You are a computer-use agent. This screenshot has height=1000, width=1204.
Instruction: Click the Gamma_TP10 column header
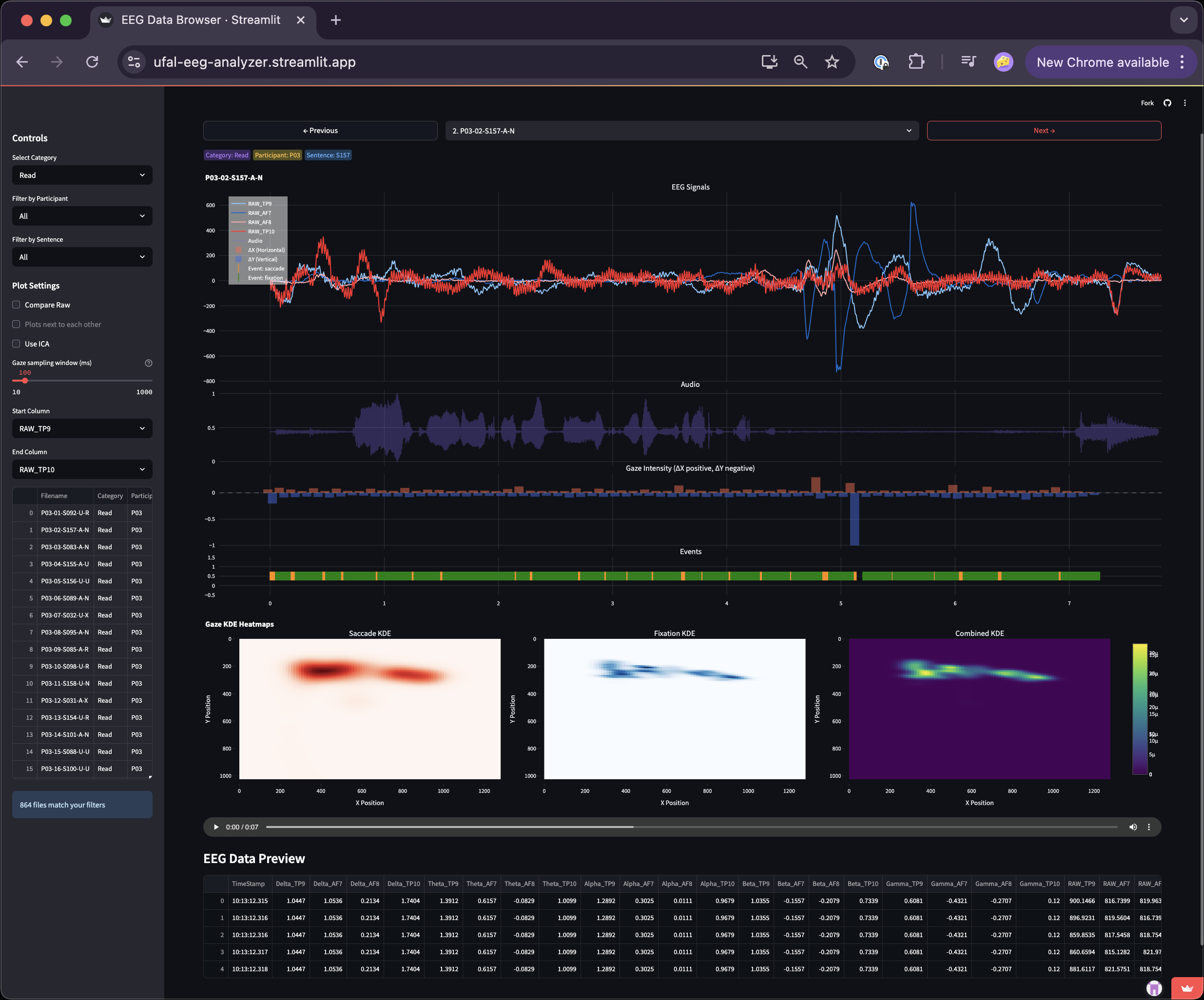(x=1039, y=884)
